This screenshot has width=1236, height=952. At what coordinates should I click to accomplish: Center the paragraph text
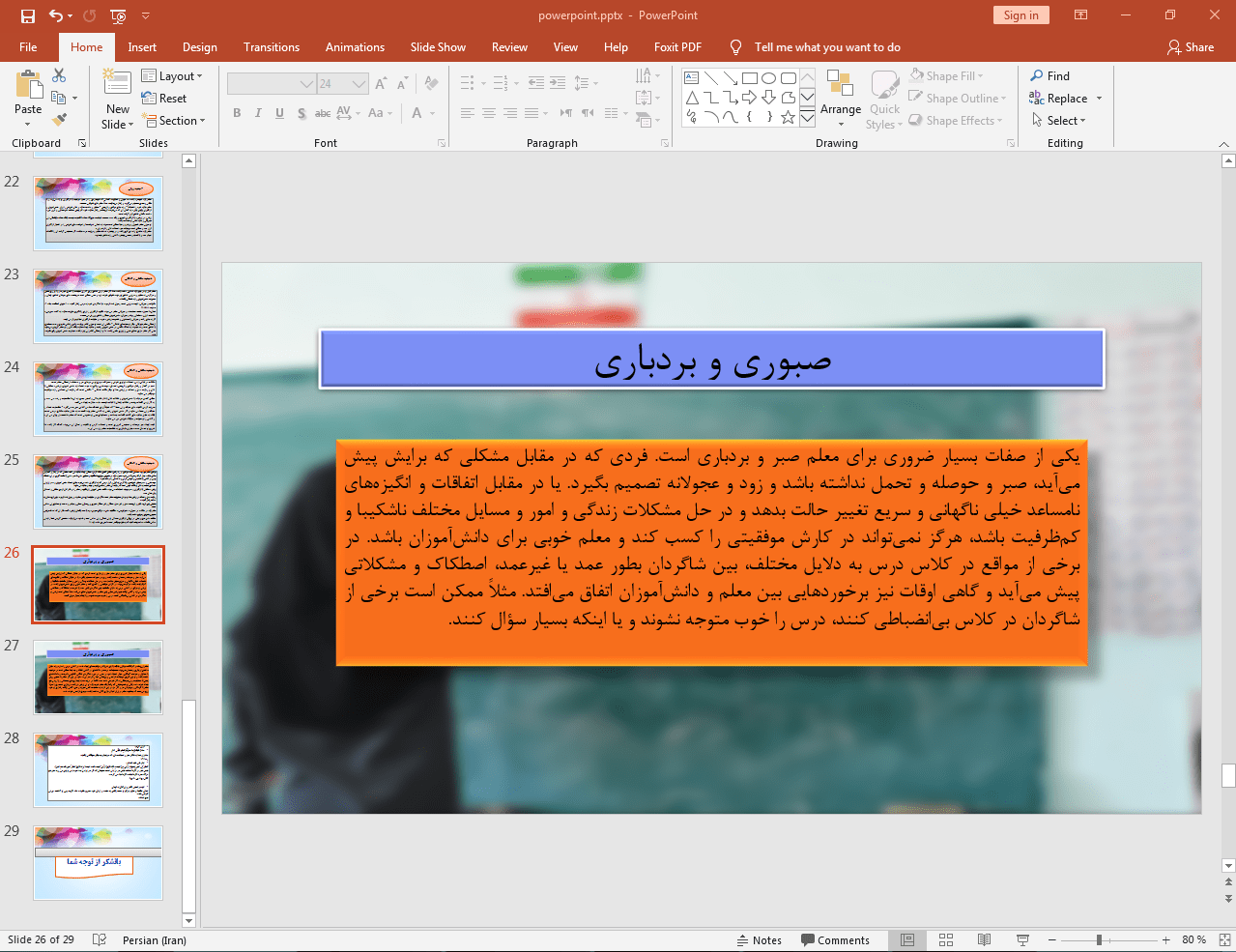pyautogui.click(x=489, y=113)
